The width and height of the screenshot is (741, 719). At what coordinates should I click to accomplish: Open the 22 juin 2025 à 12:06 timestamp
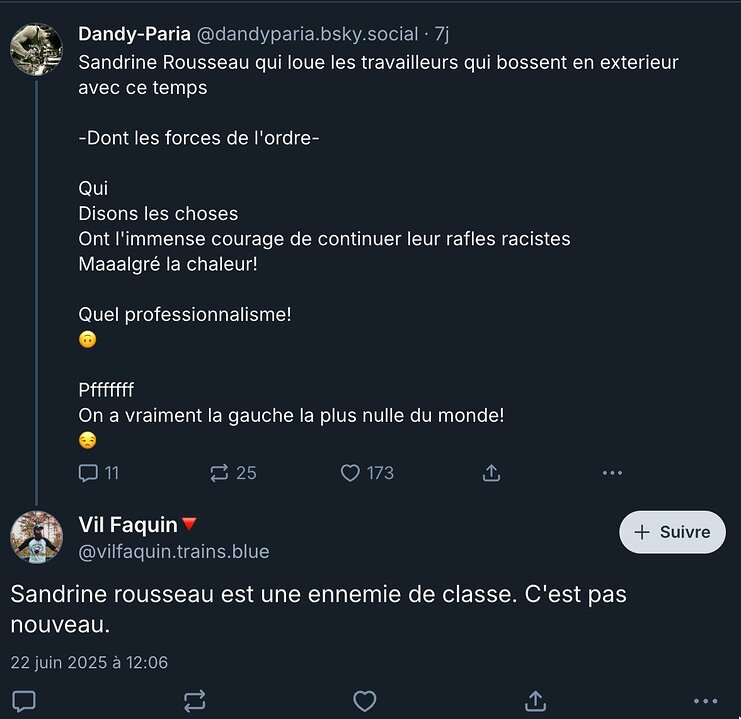tap(89, 662)
